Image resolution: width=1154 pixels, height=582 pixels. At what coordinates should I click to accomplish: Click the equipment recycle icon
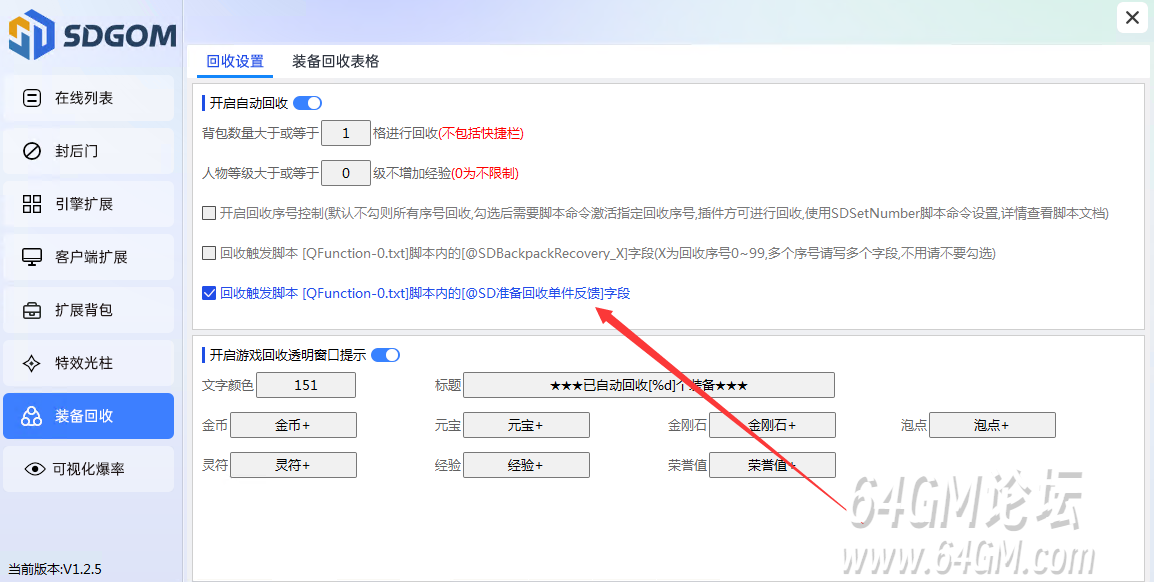pyautogui.click(x=32, y=416)
